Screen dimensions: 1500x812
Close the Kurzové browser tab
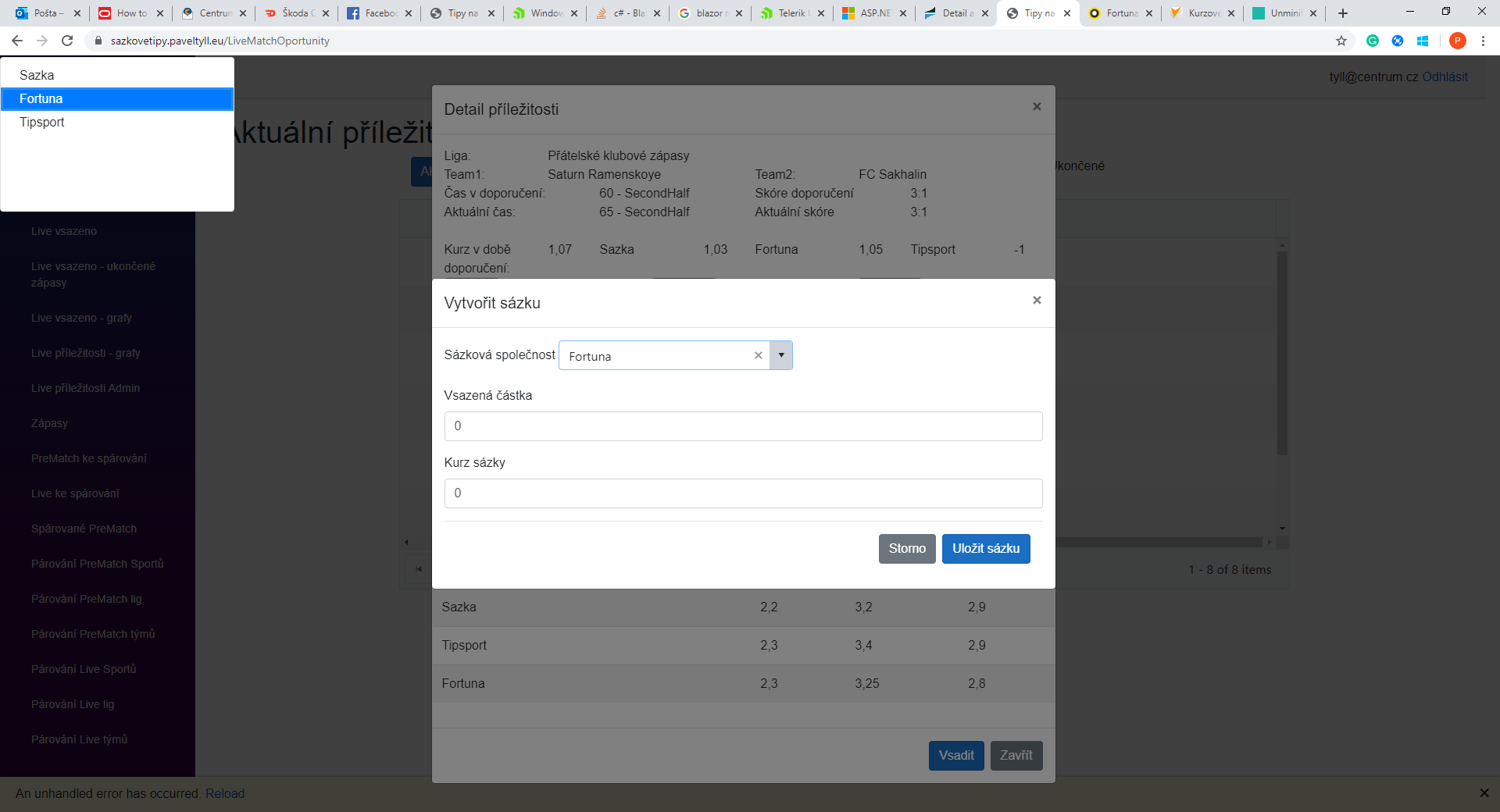point(1231,13)
